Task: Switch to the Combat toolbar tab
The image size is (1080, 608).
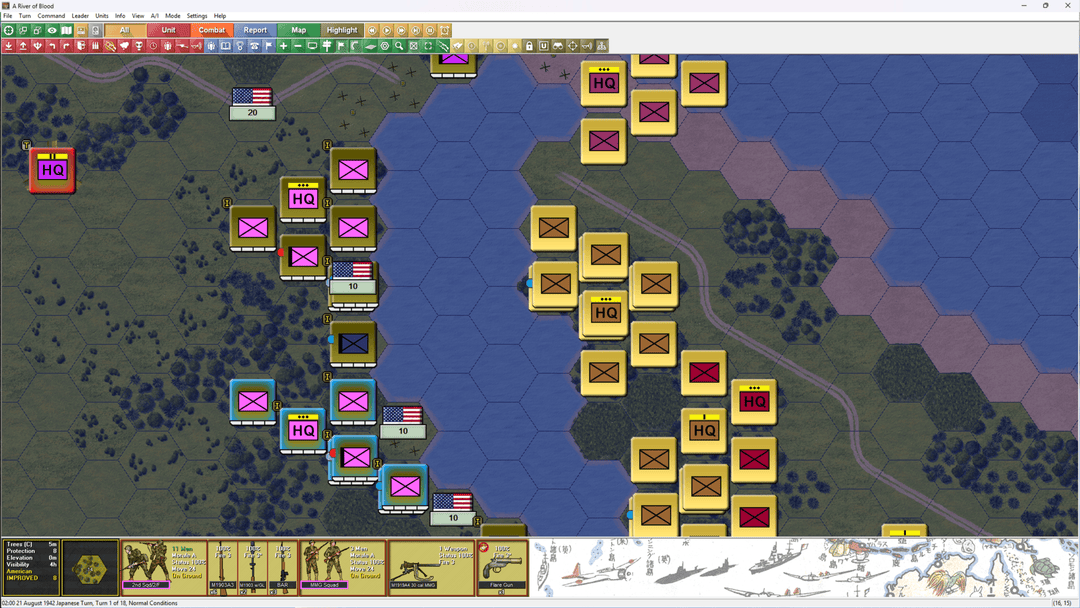Action: click(211, 30)
